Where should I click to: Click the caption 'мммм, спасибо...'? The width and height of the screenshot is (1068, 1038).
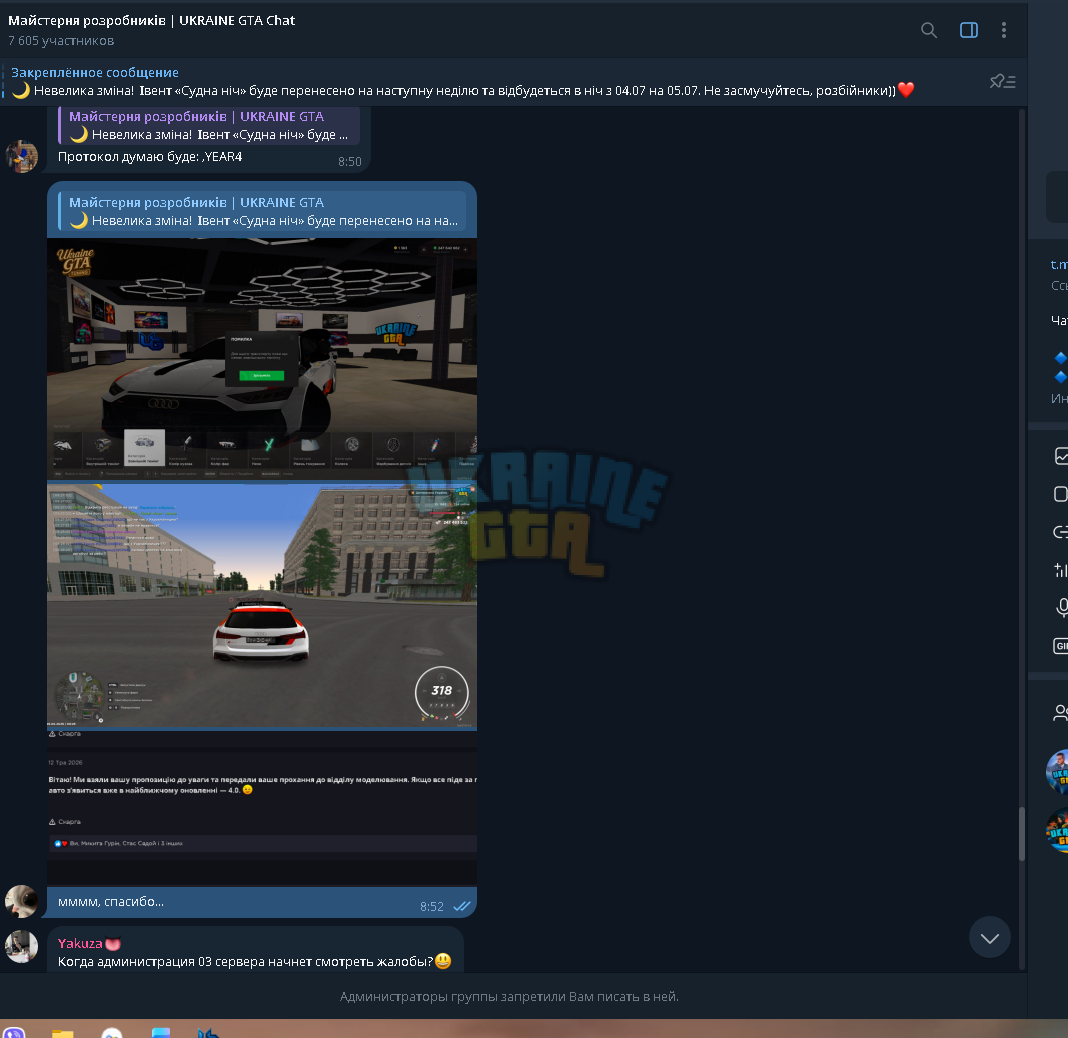[x=110, y=902]
